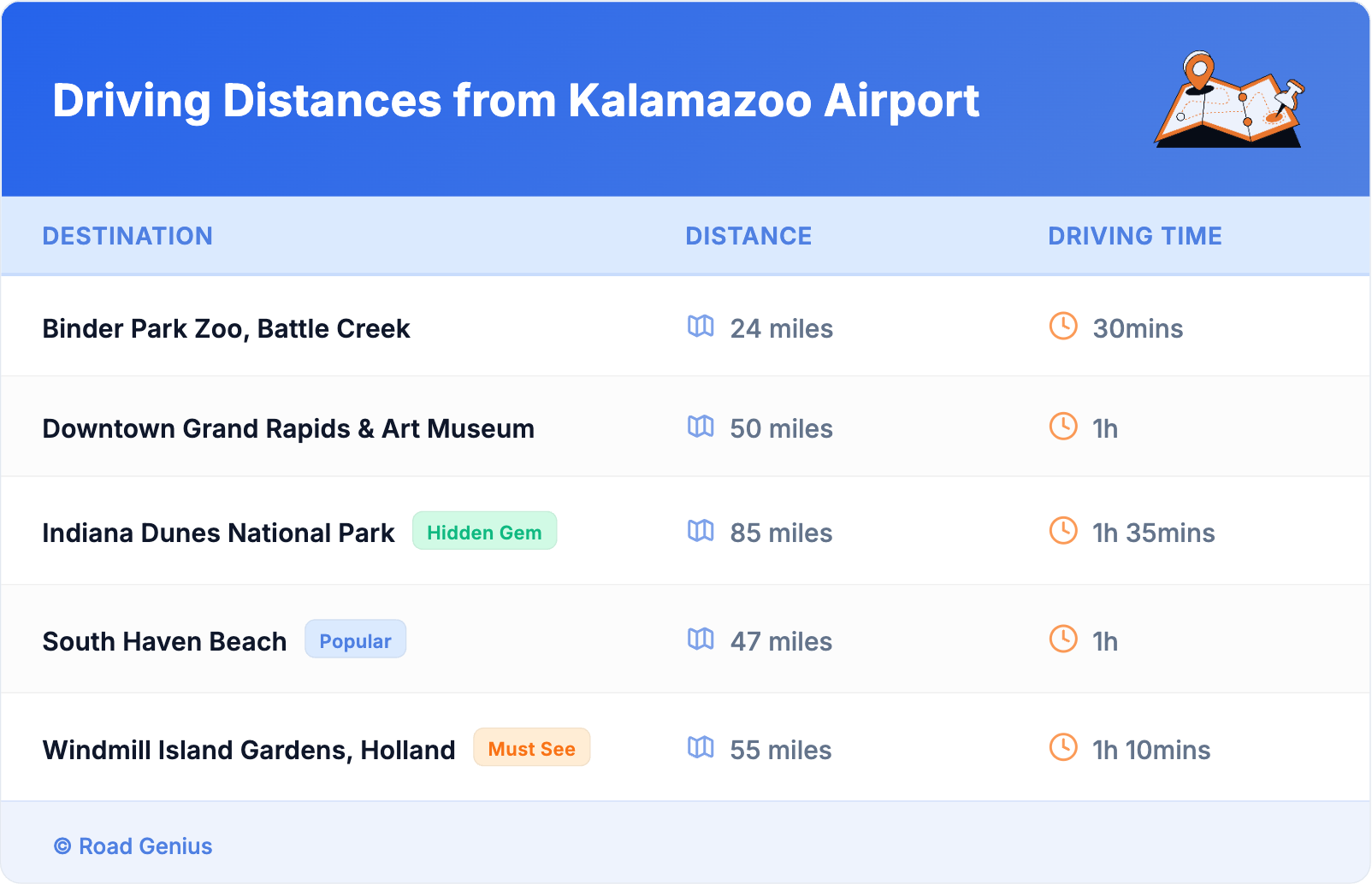1372x884 pixels.
Task: Click the map icon next to 47 miles
Action: [x=701, y=640]
